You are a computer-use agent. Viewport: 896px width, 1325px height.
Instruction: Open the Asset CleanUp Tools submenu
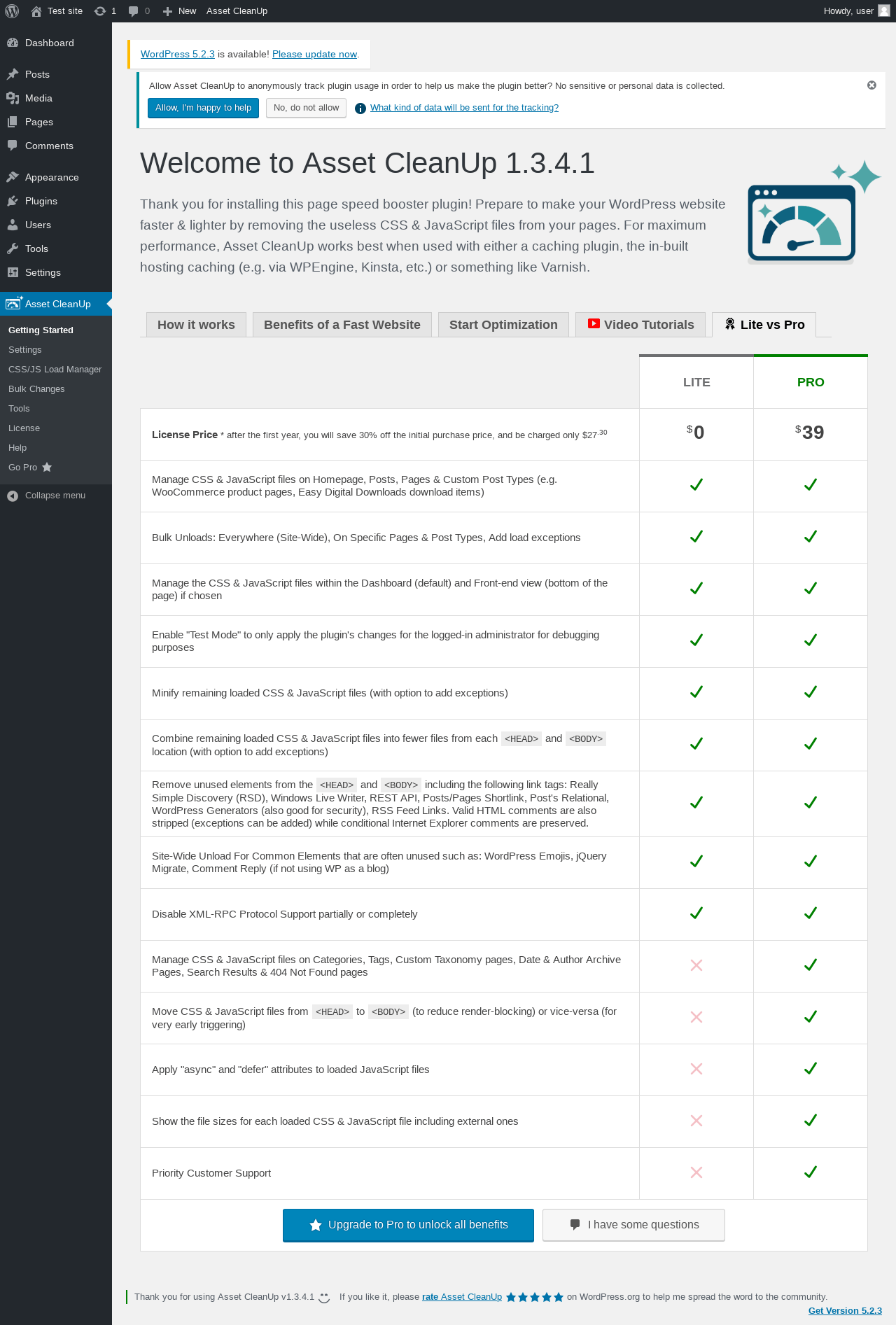[19, 409]
